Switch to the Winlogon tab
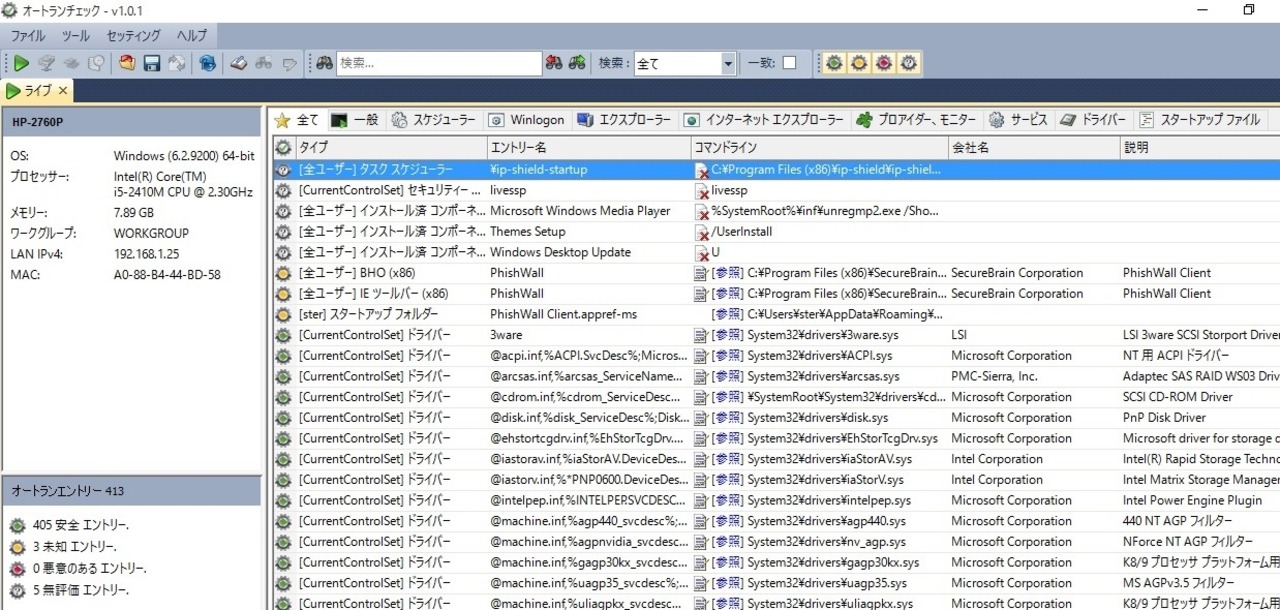Viewport: 1280px width, 610px height. [526, 120]
